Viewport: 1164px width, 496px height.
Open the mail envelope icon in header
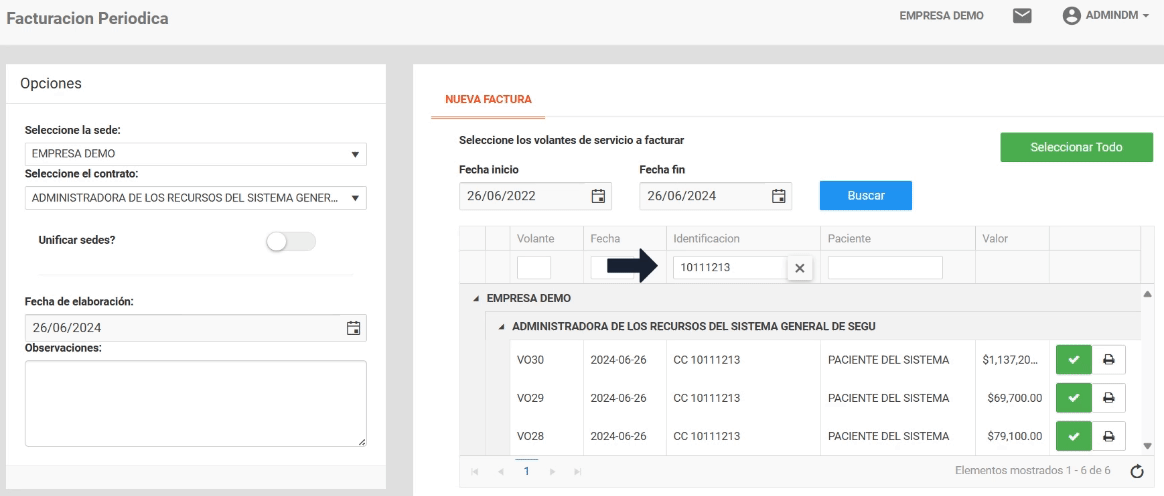pyautogui.click(x=1021, y=17)
